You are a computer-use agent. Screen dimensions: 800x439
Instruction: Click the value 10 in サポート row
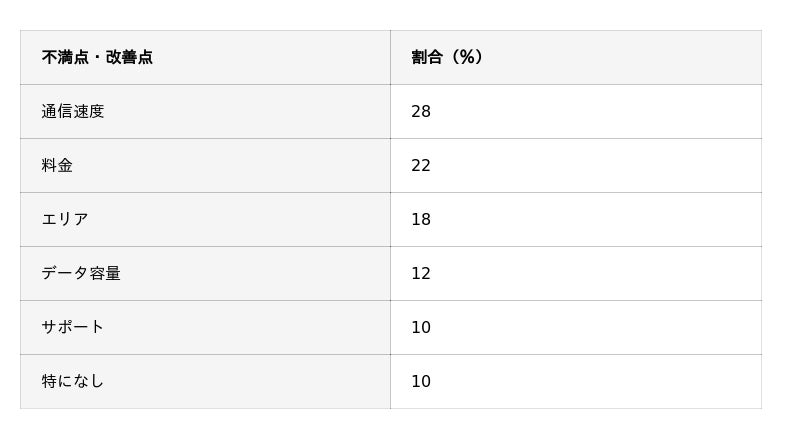421,327
